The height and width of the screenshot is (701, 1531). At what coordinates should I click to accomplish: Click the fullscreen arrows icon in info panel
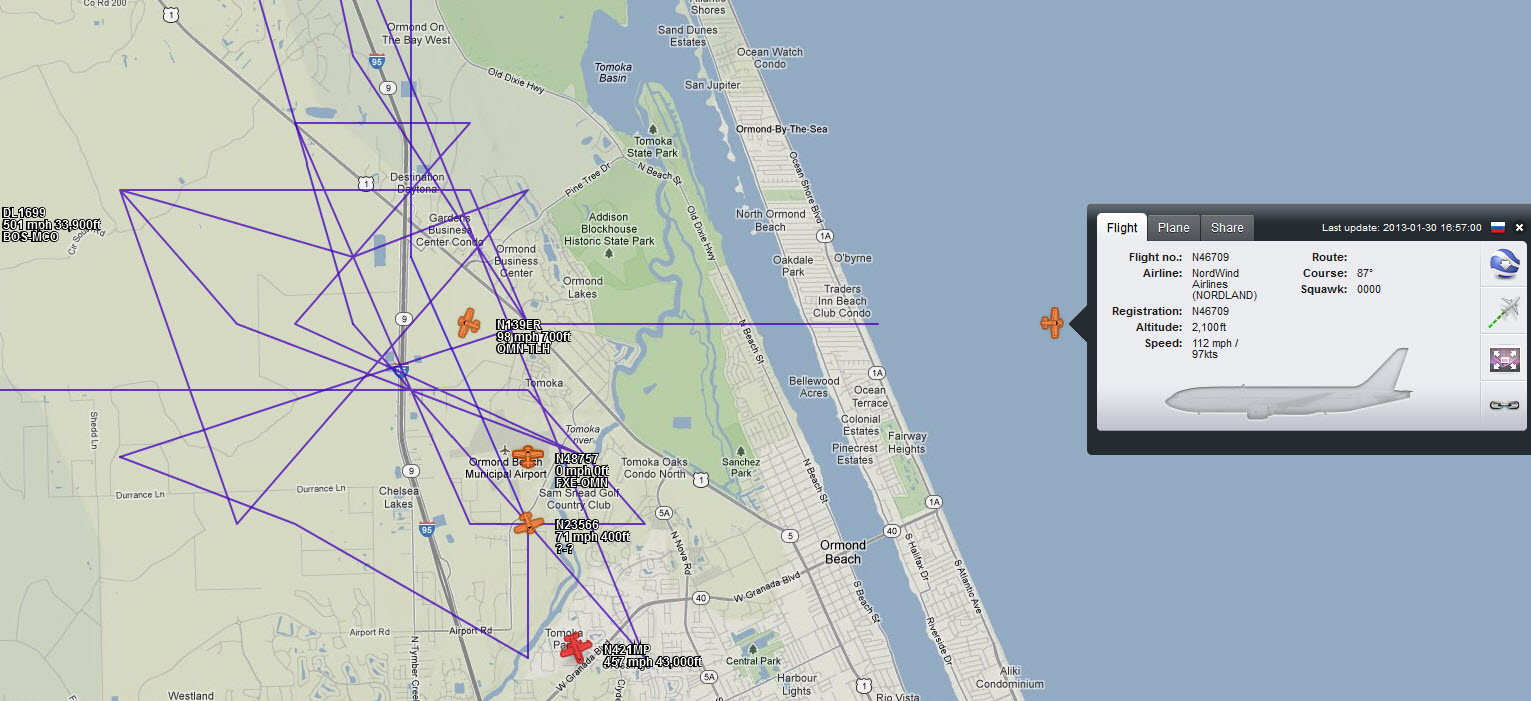(1503, 359)
